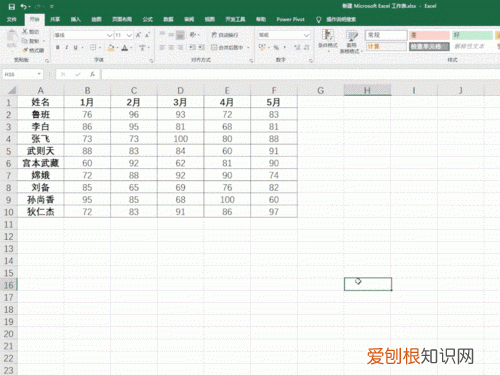
Task: Select the red Bad cell style
Action: click(x=429, y=35)
